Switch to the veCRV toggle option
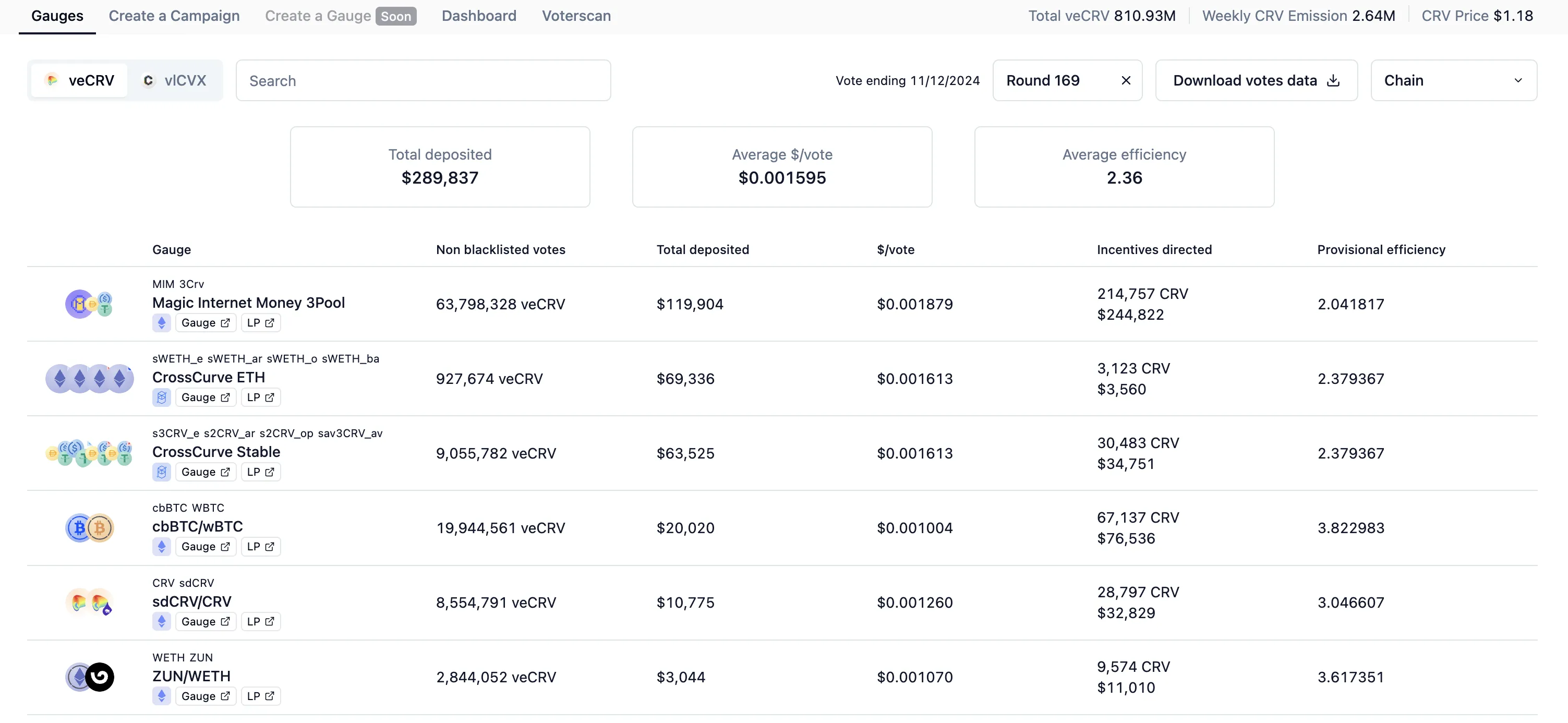 pyautogui.click(x=80, y=80)
